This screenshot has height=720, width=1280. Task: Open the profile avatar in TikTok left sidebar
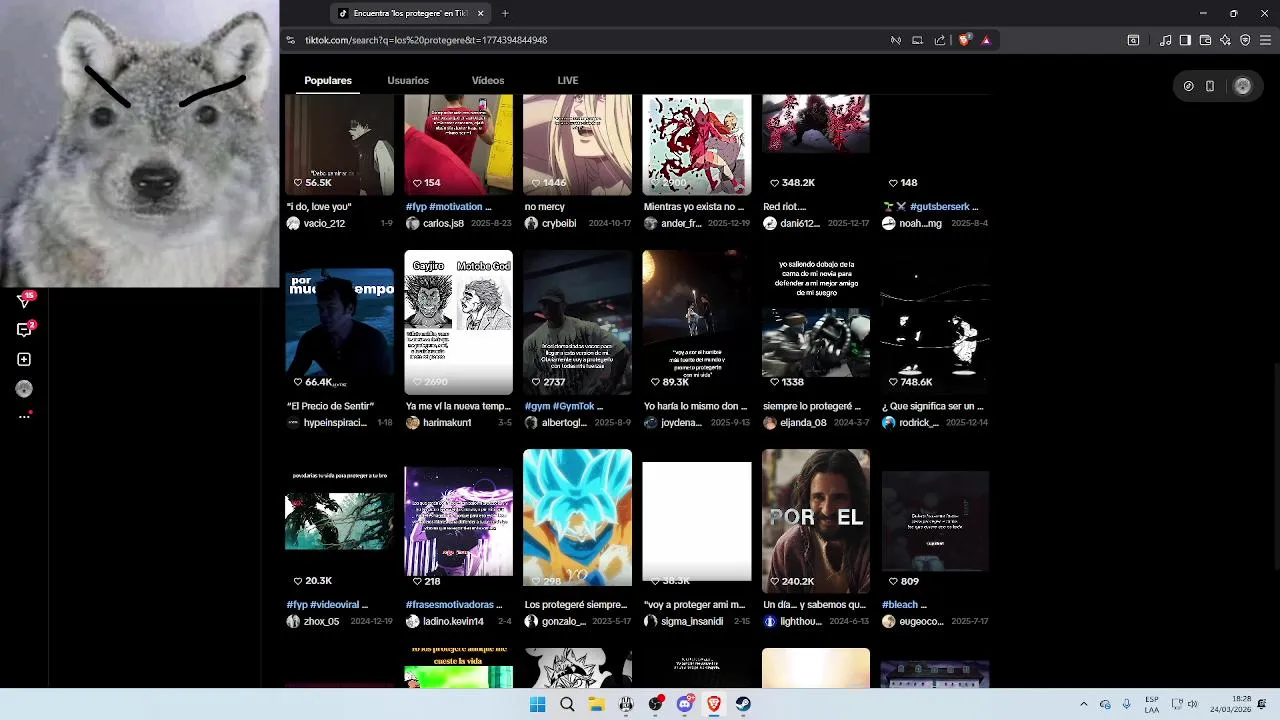[x=24, y=389]
